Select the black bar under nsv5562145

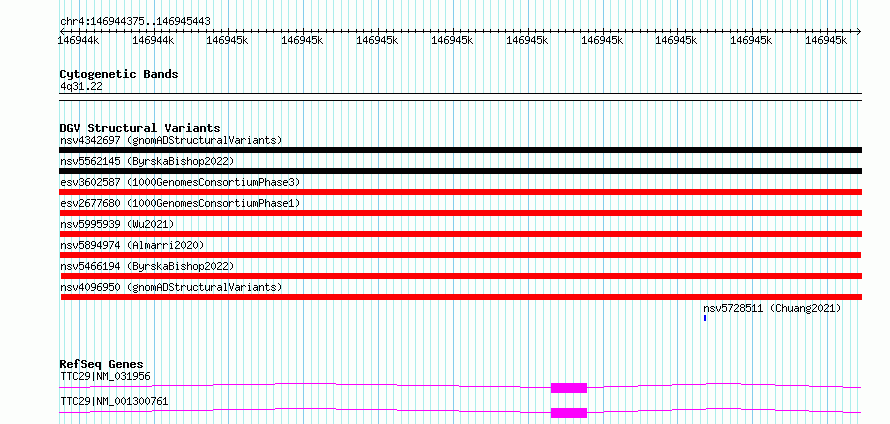tap(461, 171)
